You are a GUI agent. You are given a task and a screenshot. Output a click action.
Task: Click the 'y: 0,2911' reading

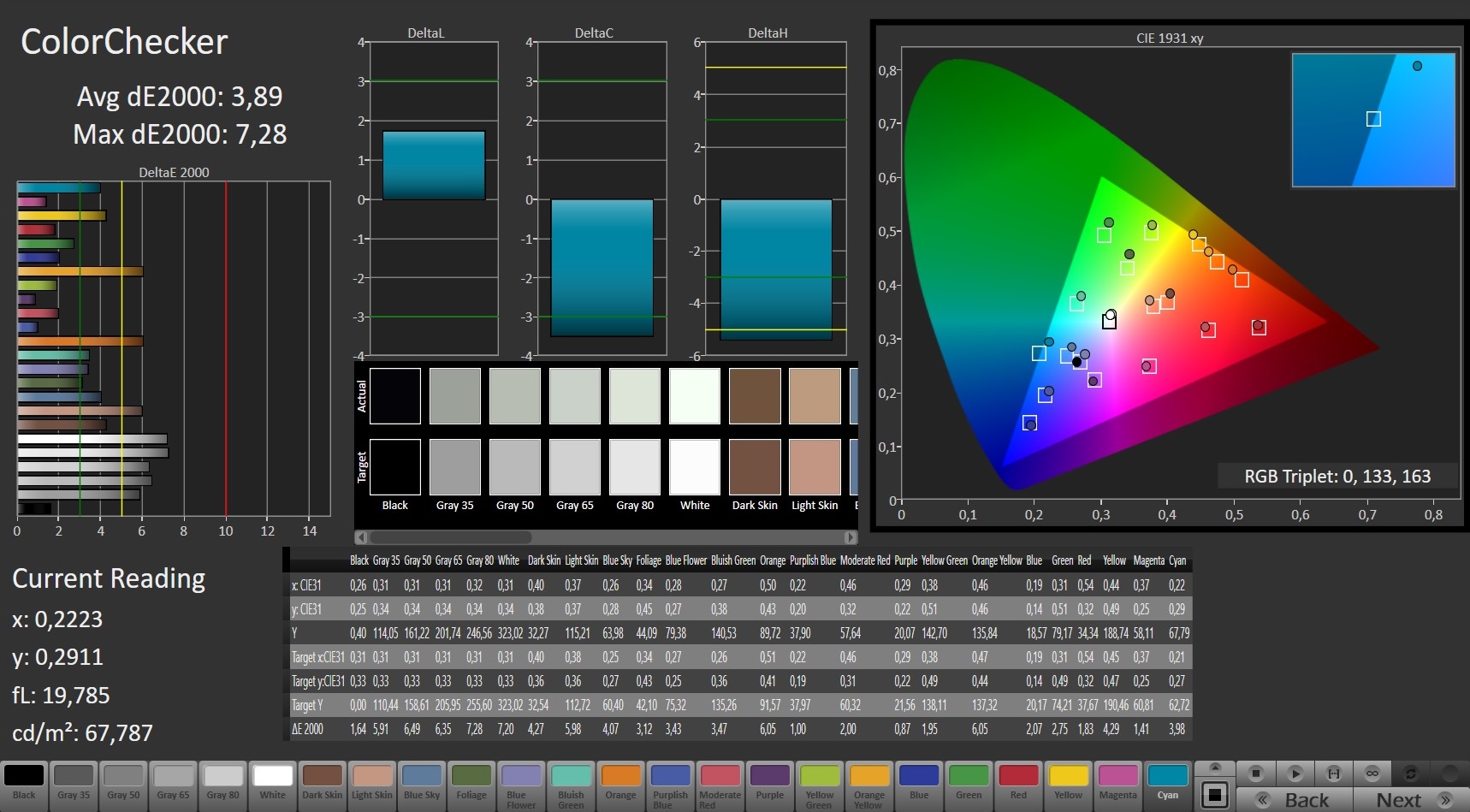[x=57, y=657]
